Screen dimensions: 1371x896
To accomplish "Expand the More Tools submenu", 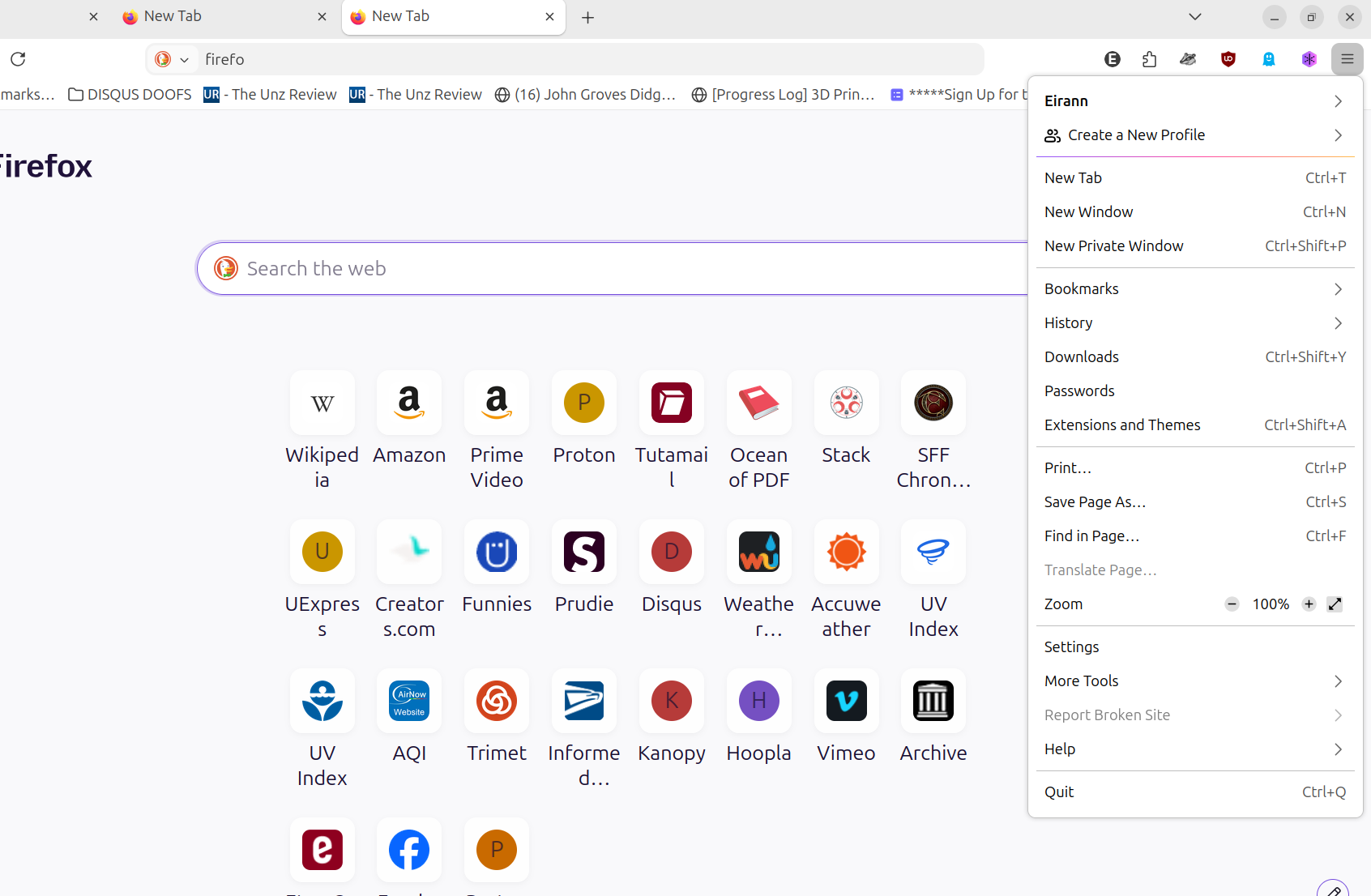I will click(1195, 681).
